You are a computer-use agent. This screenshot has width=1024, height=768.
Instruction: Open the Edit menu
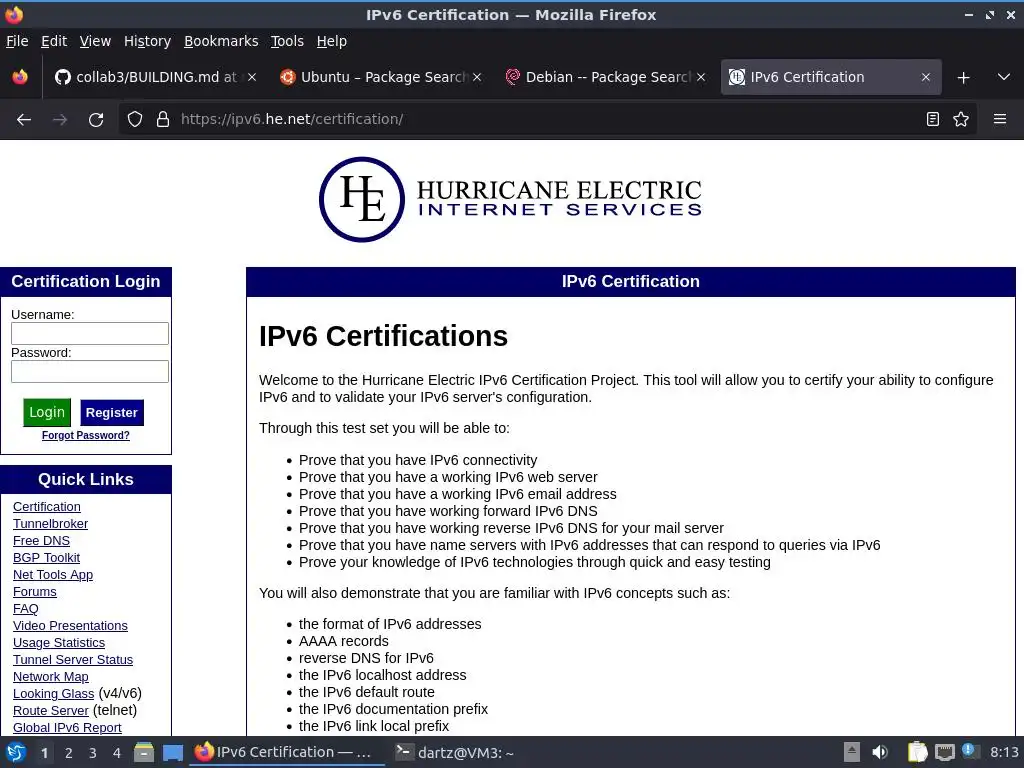tap(54, 41)
